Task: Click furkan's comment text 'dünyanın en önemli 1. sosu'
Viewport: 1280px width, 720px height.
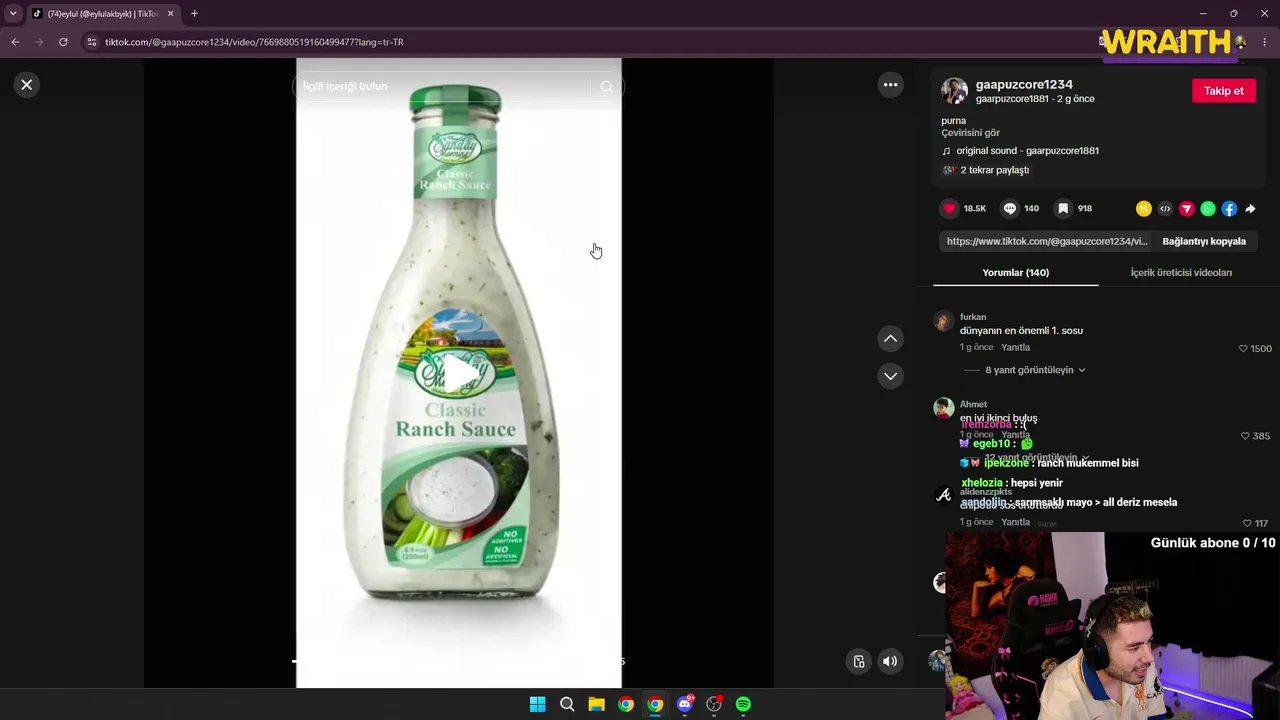Action: tap(1021, 331)
